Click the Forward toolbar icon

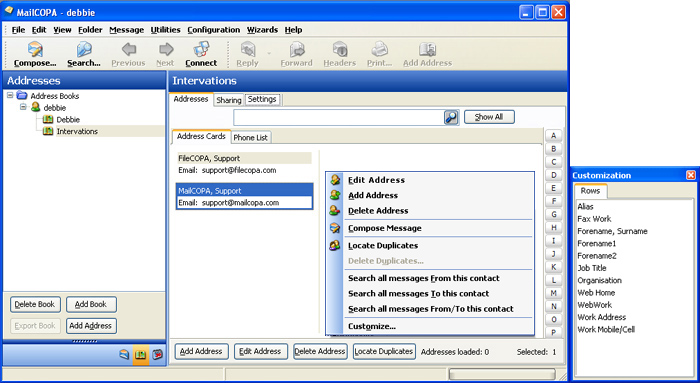(296, 49)
